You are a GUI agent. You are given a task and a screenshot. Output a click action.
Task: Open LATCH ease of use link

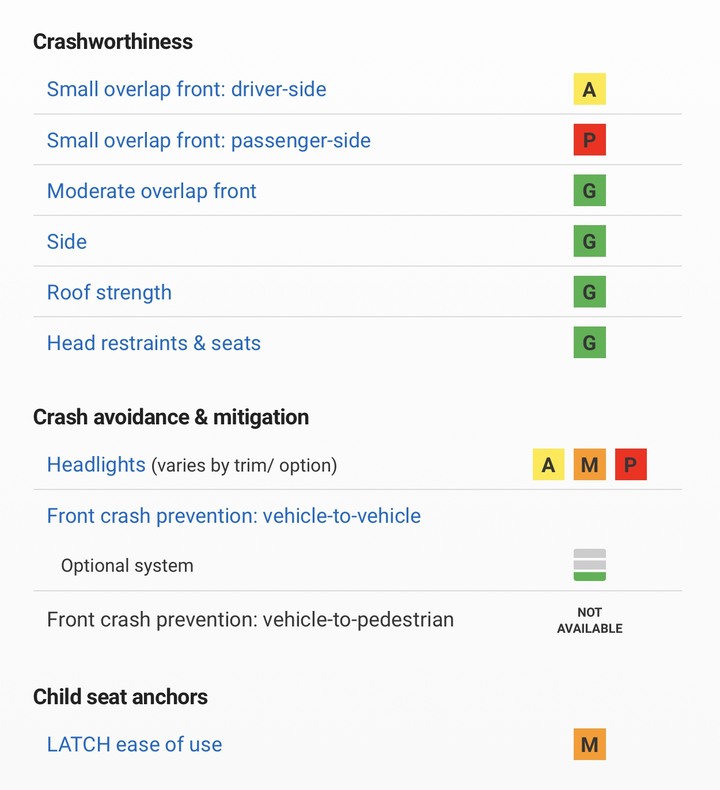coord(135,744)
